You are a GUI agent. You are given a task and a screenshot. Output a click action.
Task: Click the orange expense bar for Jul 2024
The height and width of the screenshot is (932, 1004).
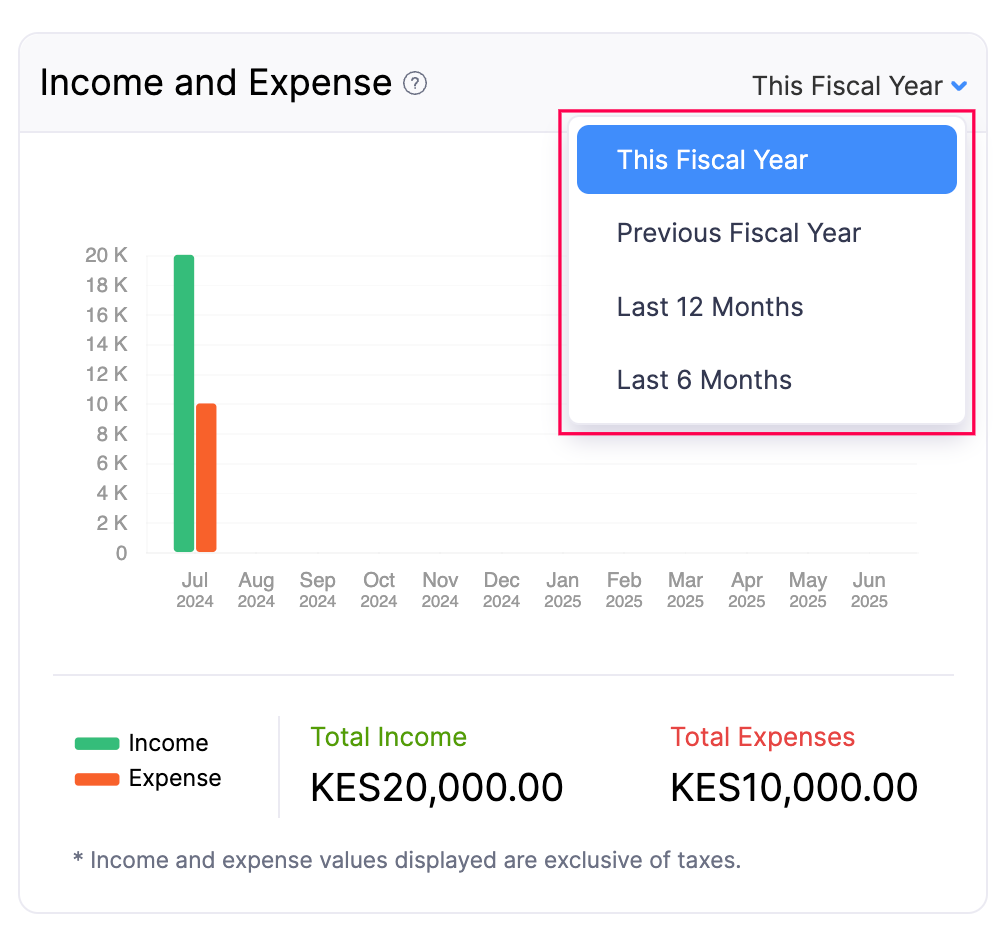click(x=206, y=476)
